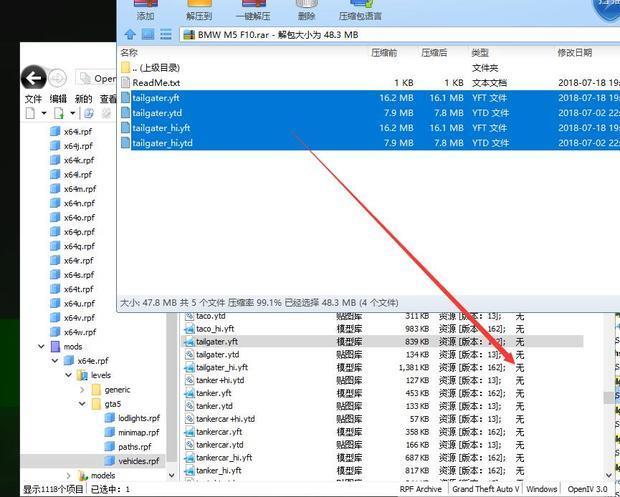Expand the models folder node
This screenshot has height=497, width=620.
tap(69, 476)
